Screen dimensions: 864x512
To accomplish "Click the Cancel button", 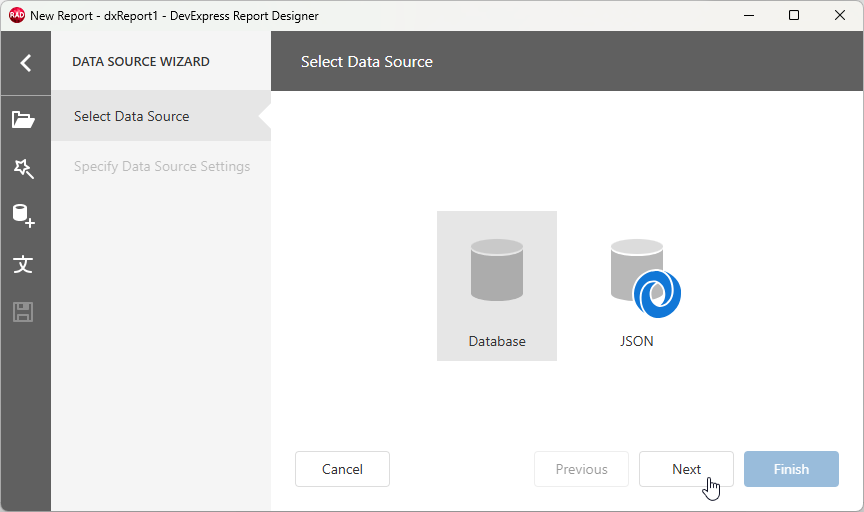I will (342, 469).
